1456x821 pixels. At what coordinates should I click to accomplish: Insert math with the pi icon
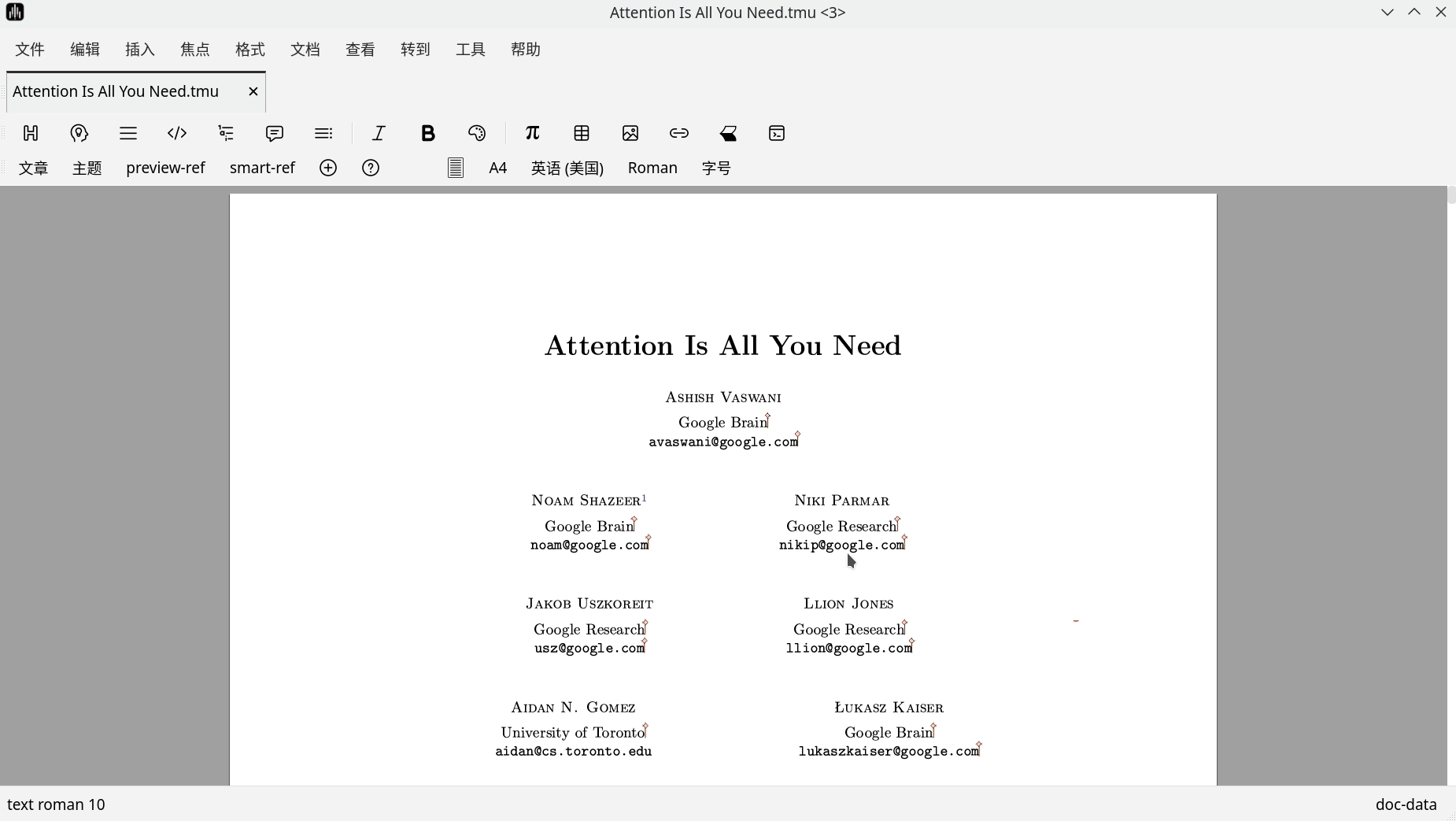click(x=533, y=133)
